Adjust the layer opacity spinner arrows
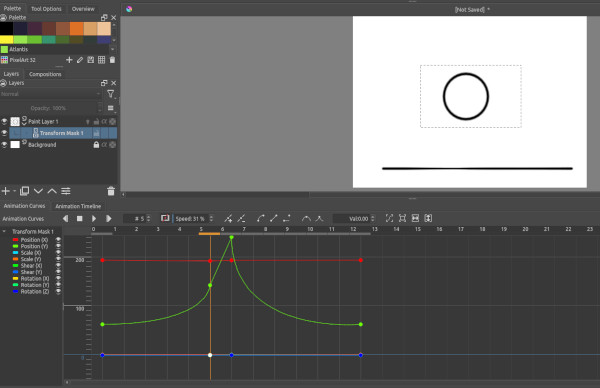Viewport: 600px width, 388px height. pos(100,108)
